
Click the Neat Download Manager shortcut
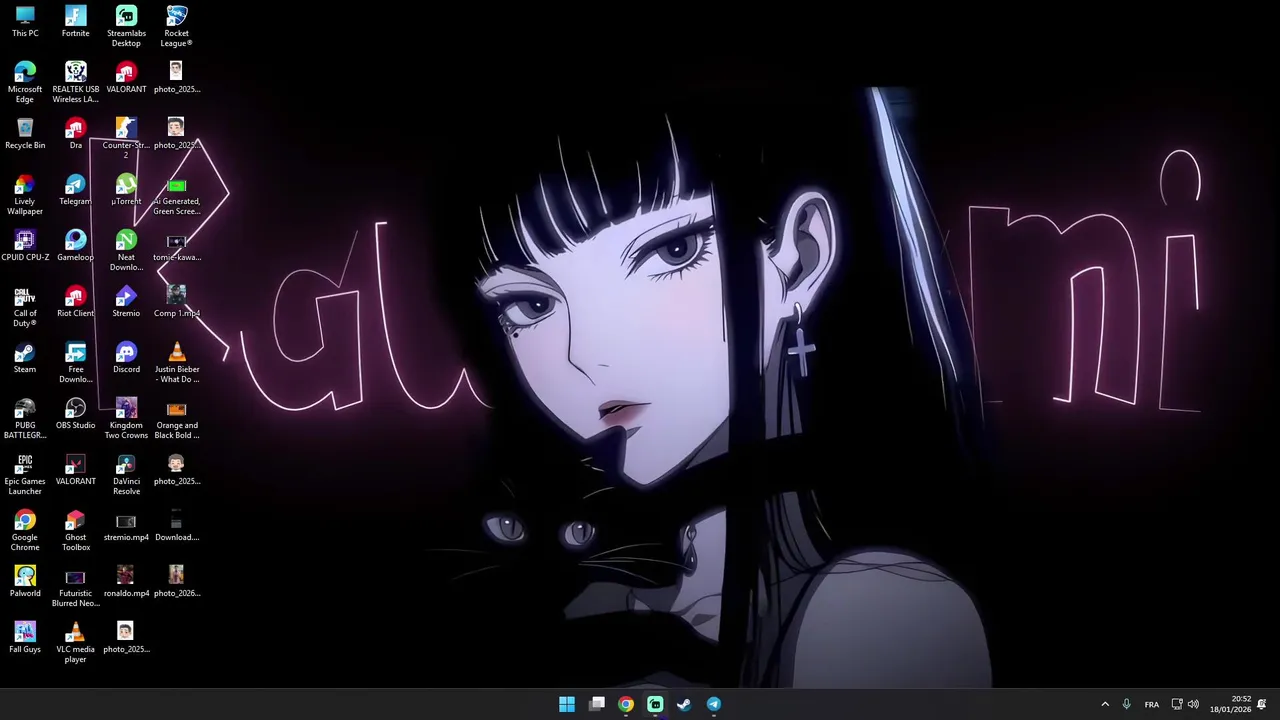[126, 251]
